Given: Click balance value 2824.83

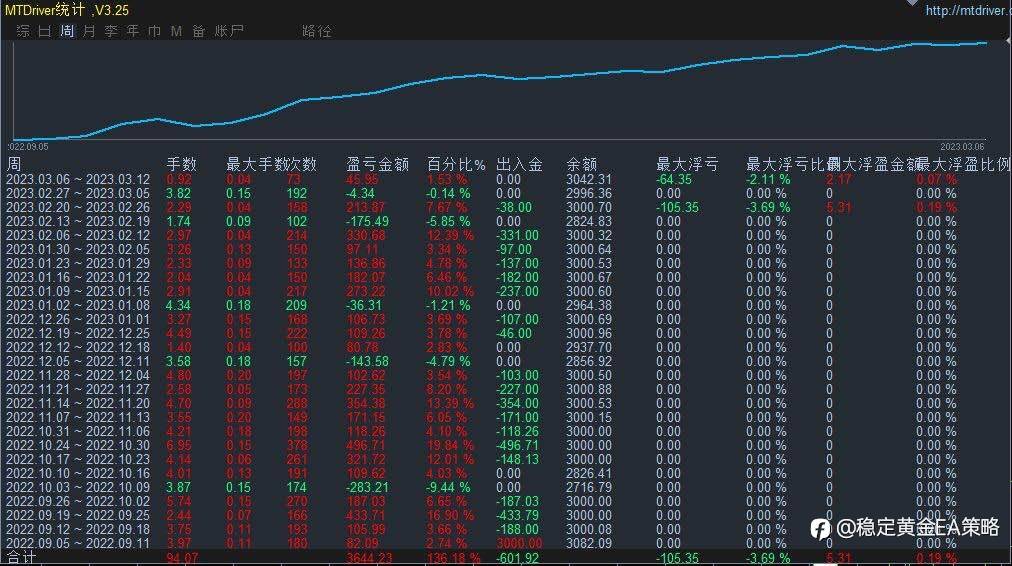Looking at the screenshot, I should point(589,221).
